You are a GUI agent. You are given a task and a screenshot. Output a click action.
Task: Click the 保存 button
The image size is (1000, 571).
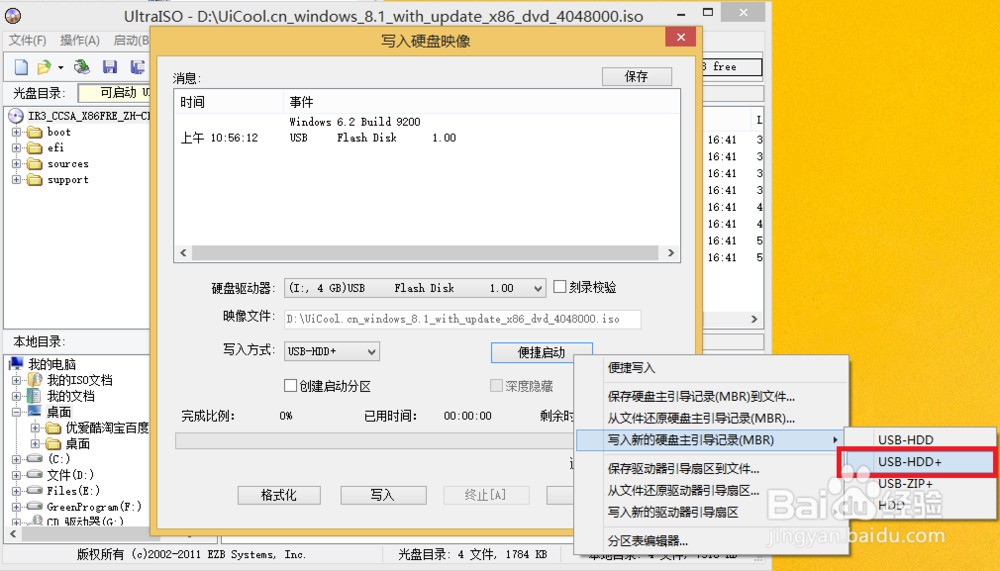636,77
